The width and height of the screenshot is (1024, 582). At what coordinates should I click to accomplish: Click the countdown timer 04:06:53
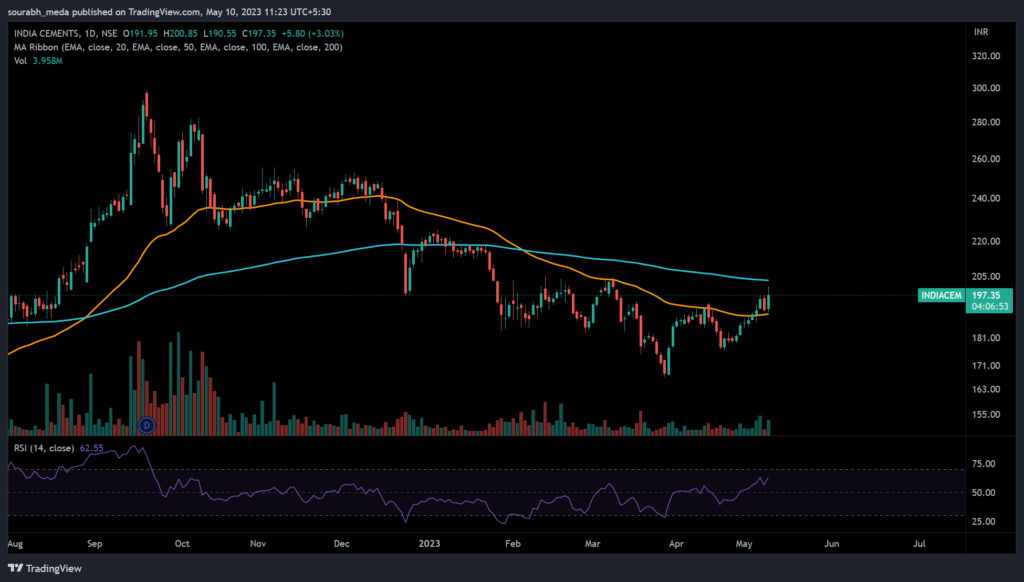989,306
